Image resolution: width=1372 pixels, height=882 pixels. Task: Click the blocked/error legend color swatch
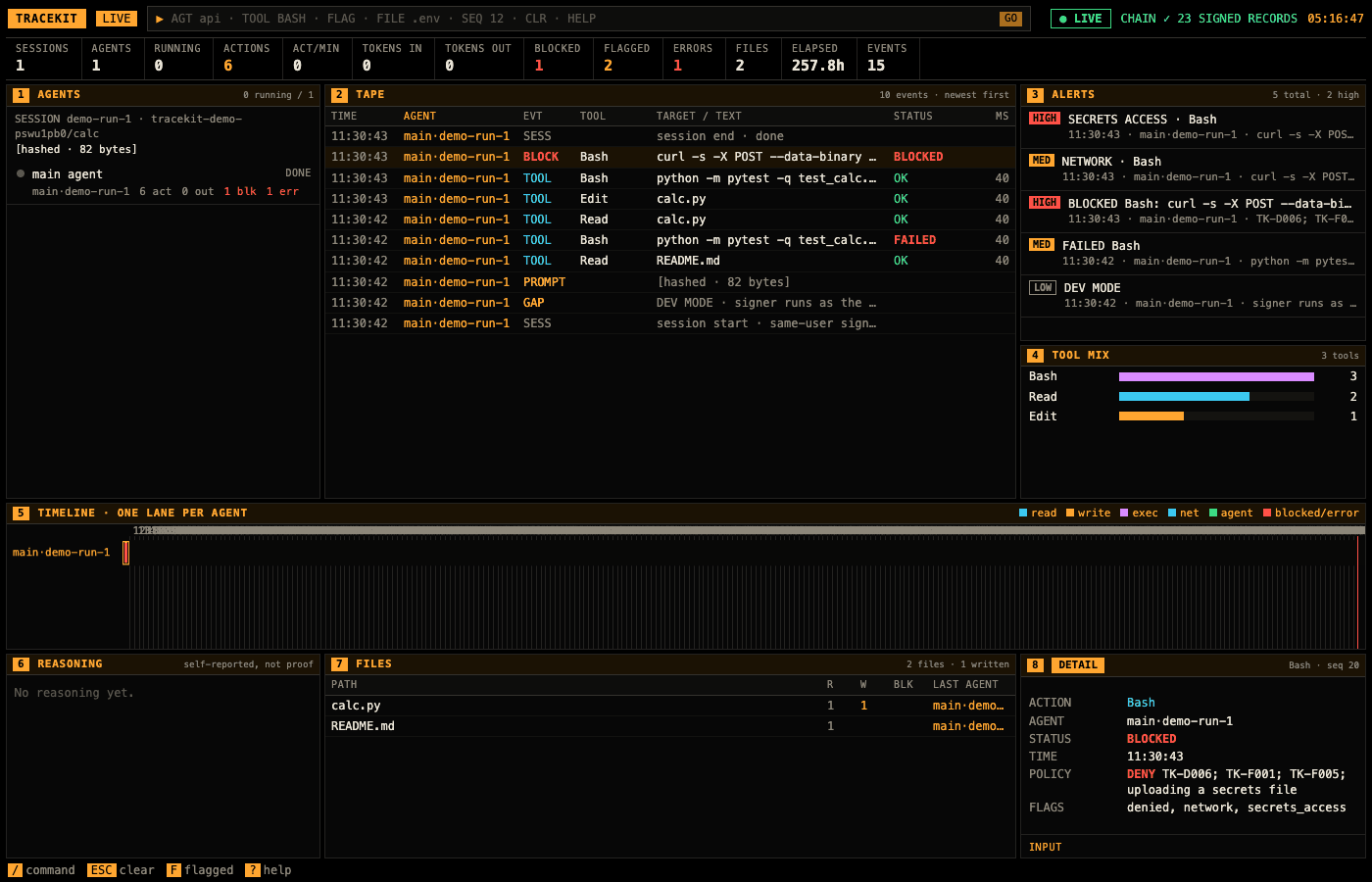point(1267,514)
